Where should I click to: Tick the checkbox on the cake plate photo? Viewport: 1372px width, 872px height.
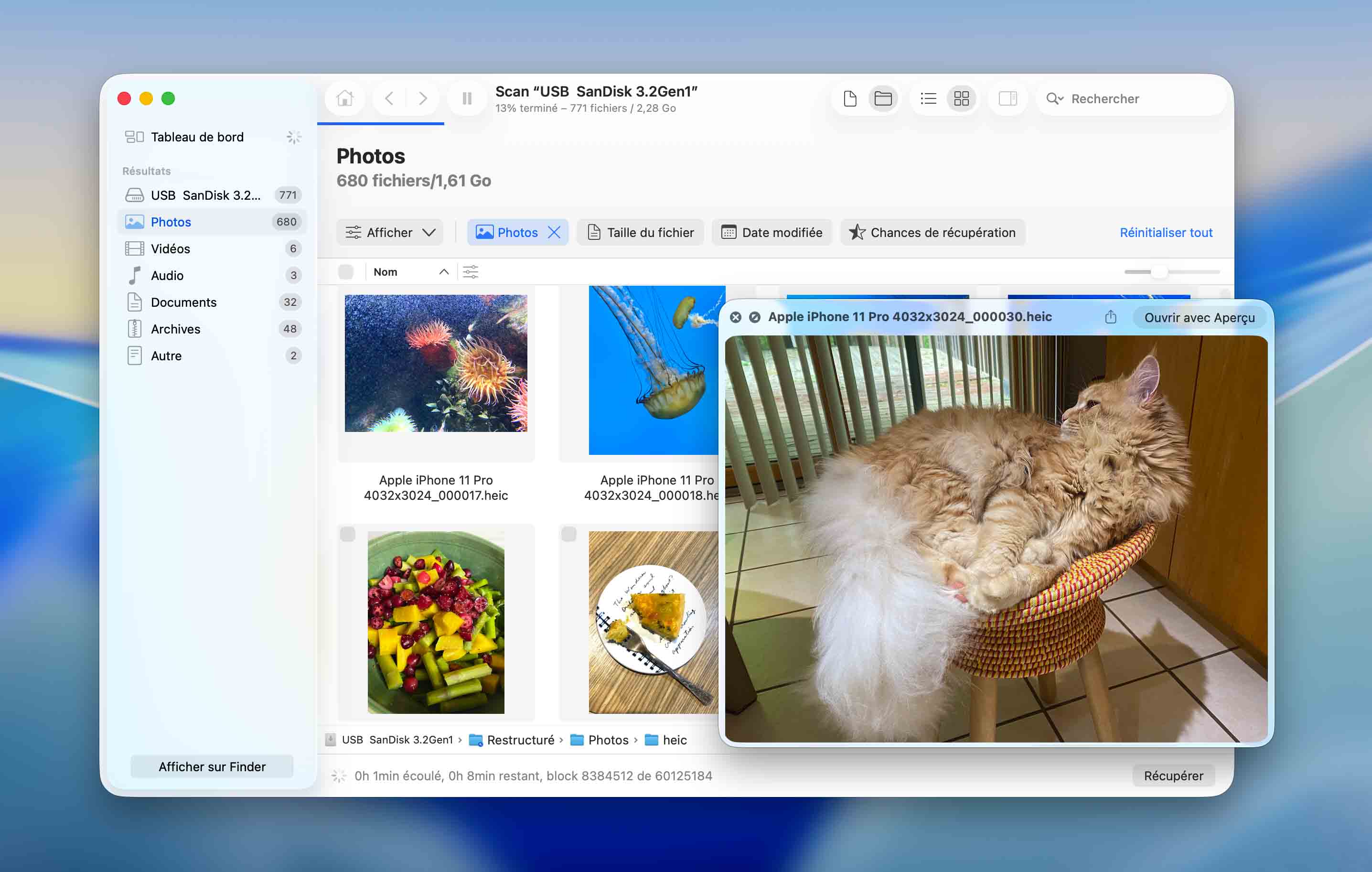tap(568, 534)
